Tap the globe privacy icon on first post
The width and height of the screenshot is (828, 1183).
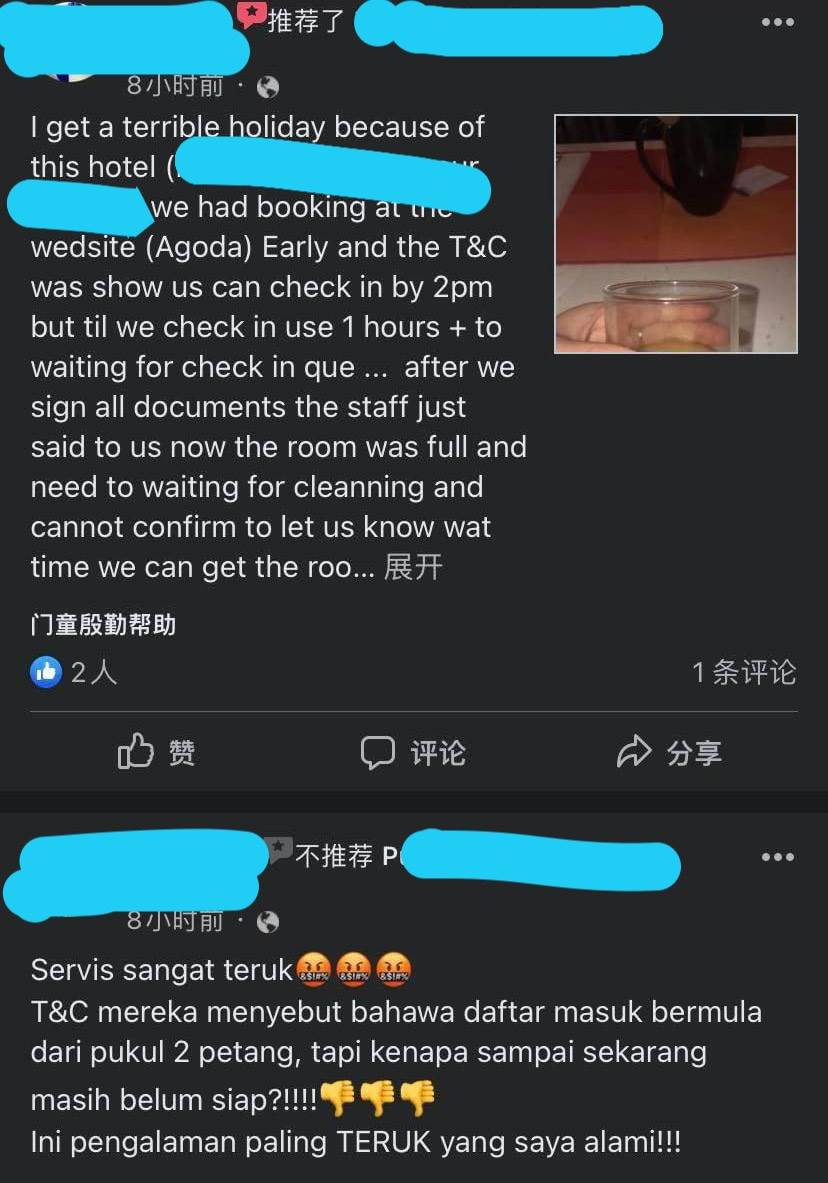pyautogui.click(x=268, y=88)
